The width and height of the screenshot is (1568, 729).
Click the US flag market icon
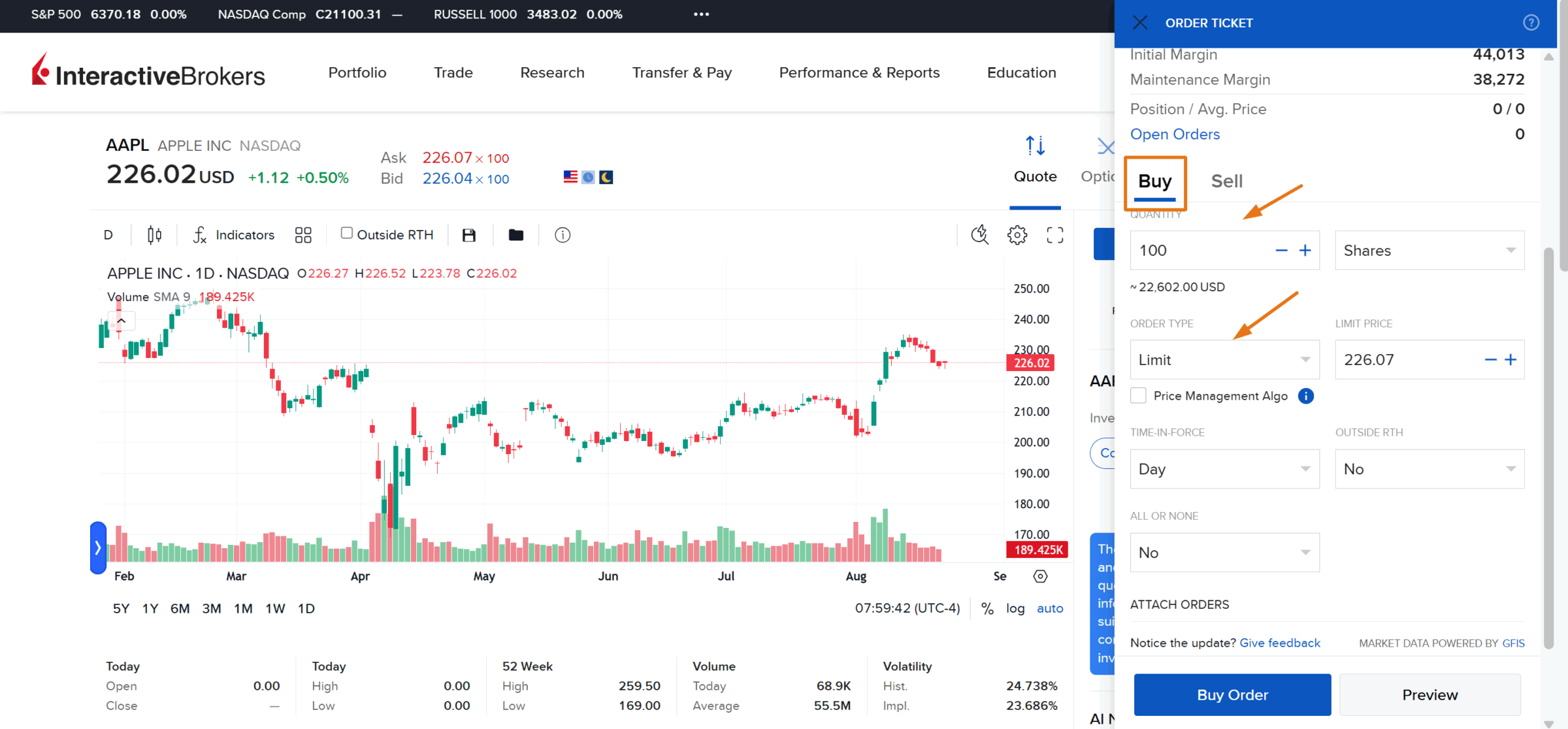(570, 177)
